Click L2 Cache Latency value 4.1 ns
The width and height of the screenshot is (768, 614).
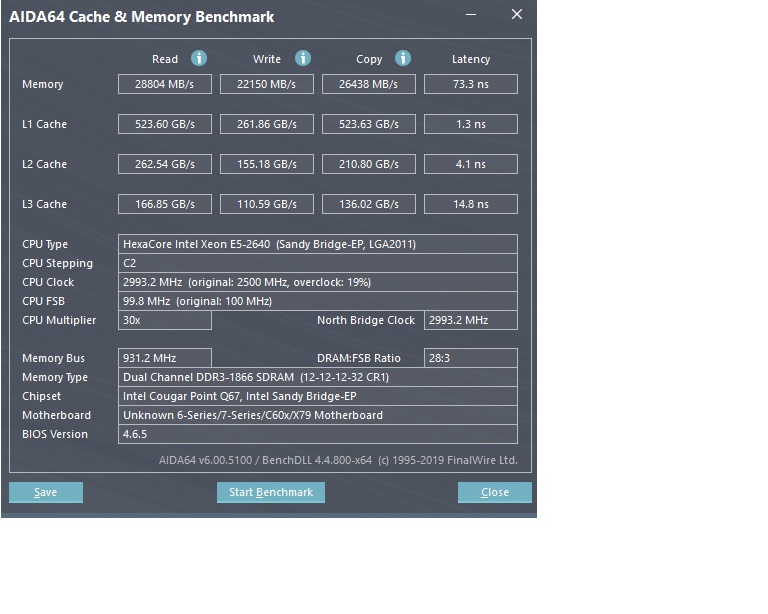pyautogui.click(x=471, y=164)
